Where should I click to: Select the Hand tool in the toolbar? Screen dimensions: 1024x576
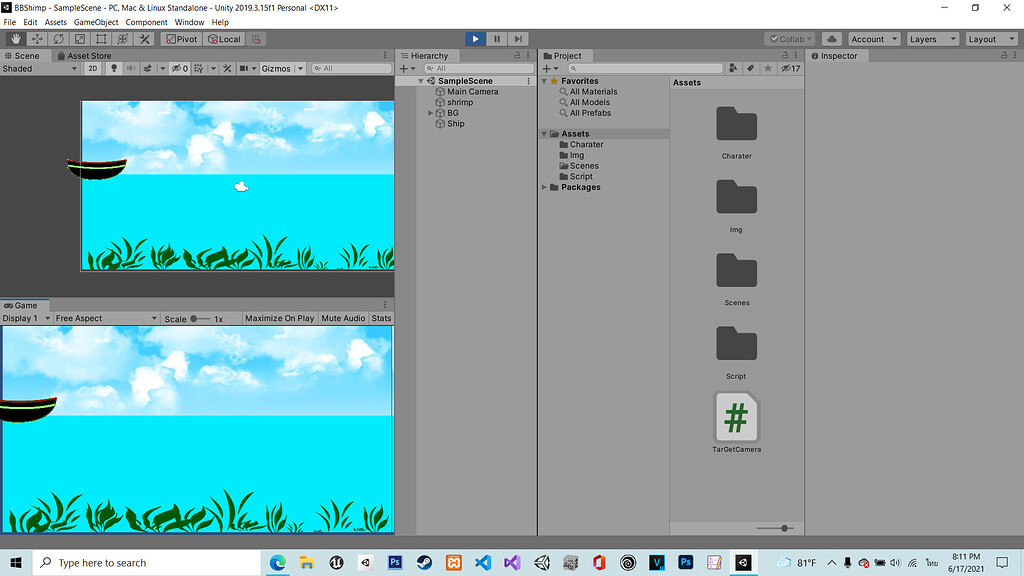pos(15,38)
